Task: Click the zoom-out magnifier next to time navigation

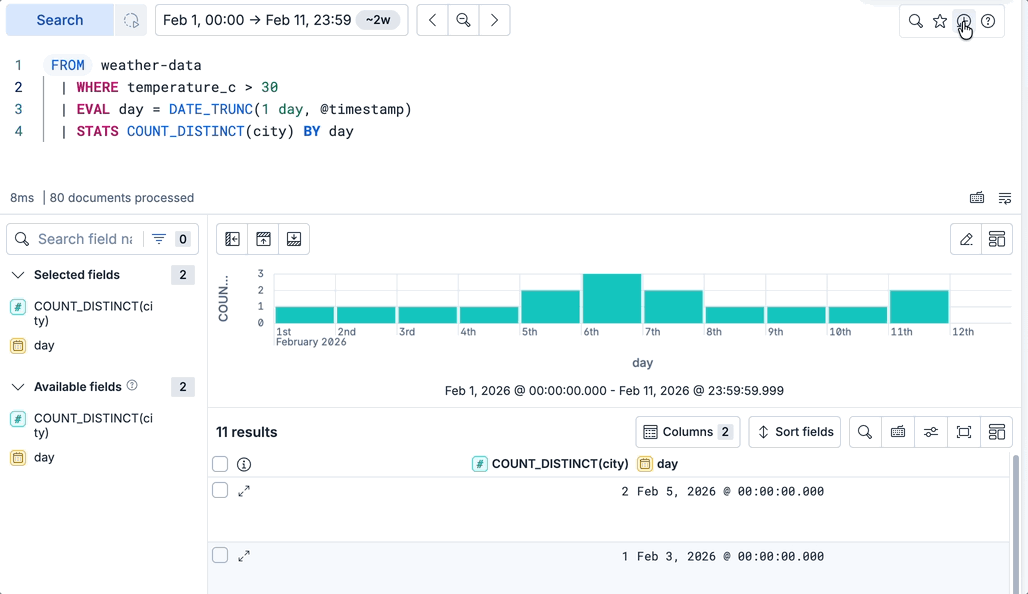Action: [462, 20]
